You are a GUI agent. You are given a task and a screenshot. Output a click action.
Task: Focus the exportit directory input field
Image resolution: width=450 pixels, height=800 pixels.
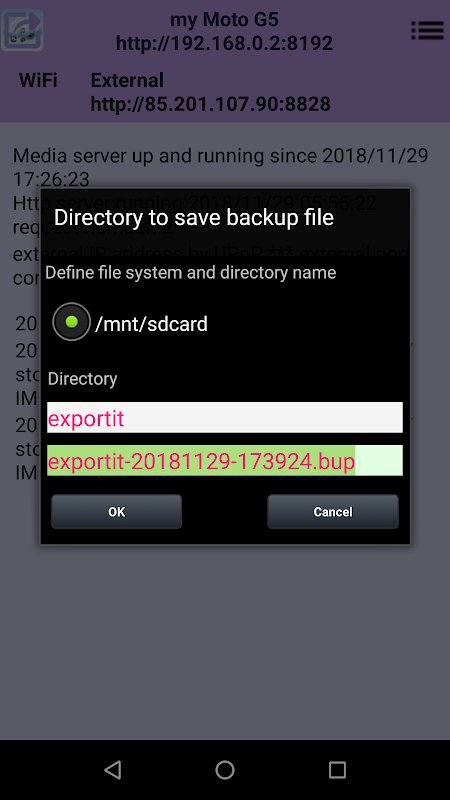[225, 418]
